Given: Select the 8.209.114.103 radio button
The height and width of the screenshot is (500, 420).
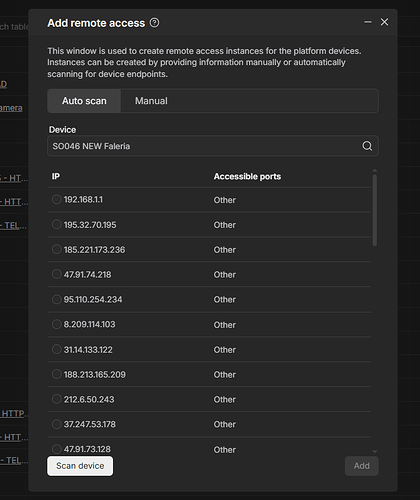Looking at the screenshot, I should point(57,324).
